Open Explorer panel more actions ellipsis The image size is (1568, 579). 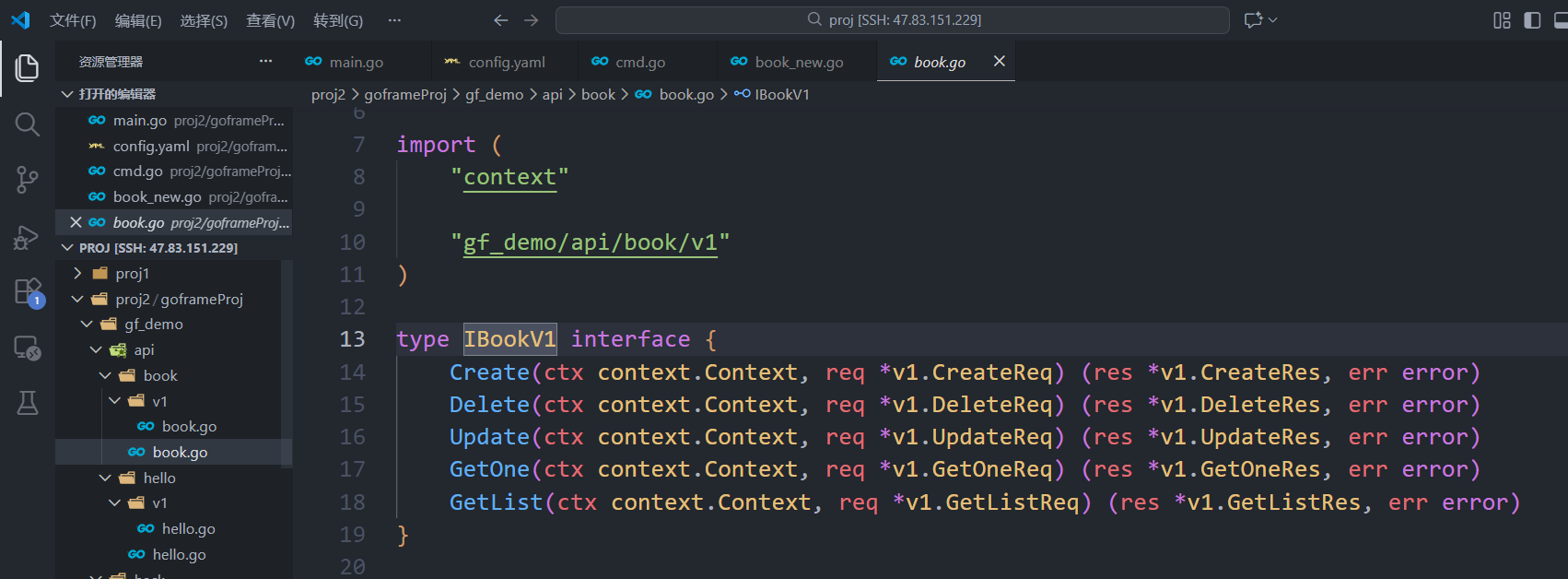[x=265, y=61]
